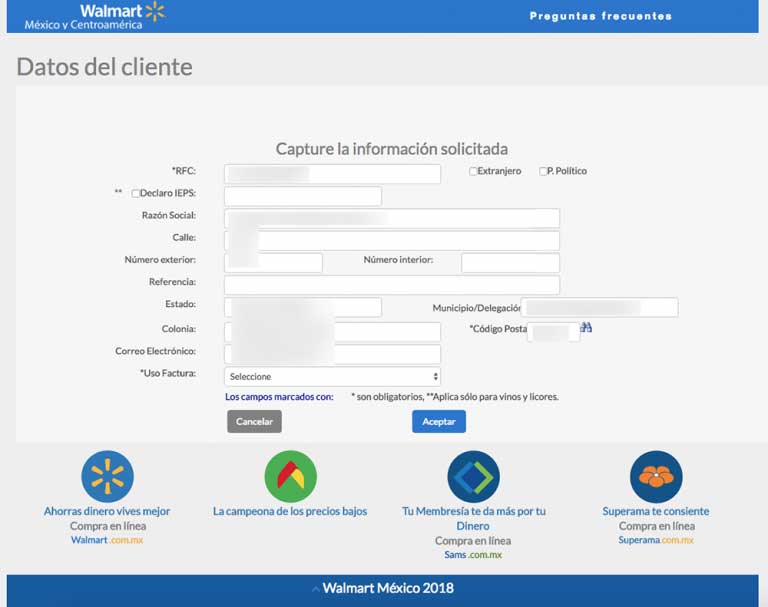Focus the Código Postal input field

553,332
